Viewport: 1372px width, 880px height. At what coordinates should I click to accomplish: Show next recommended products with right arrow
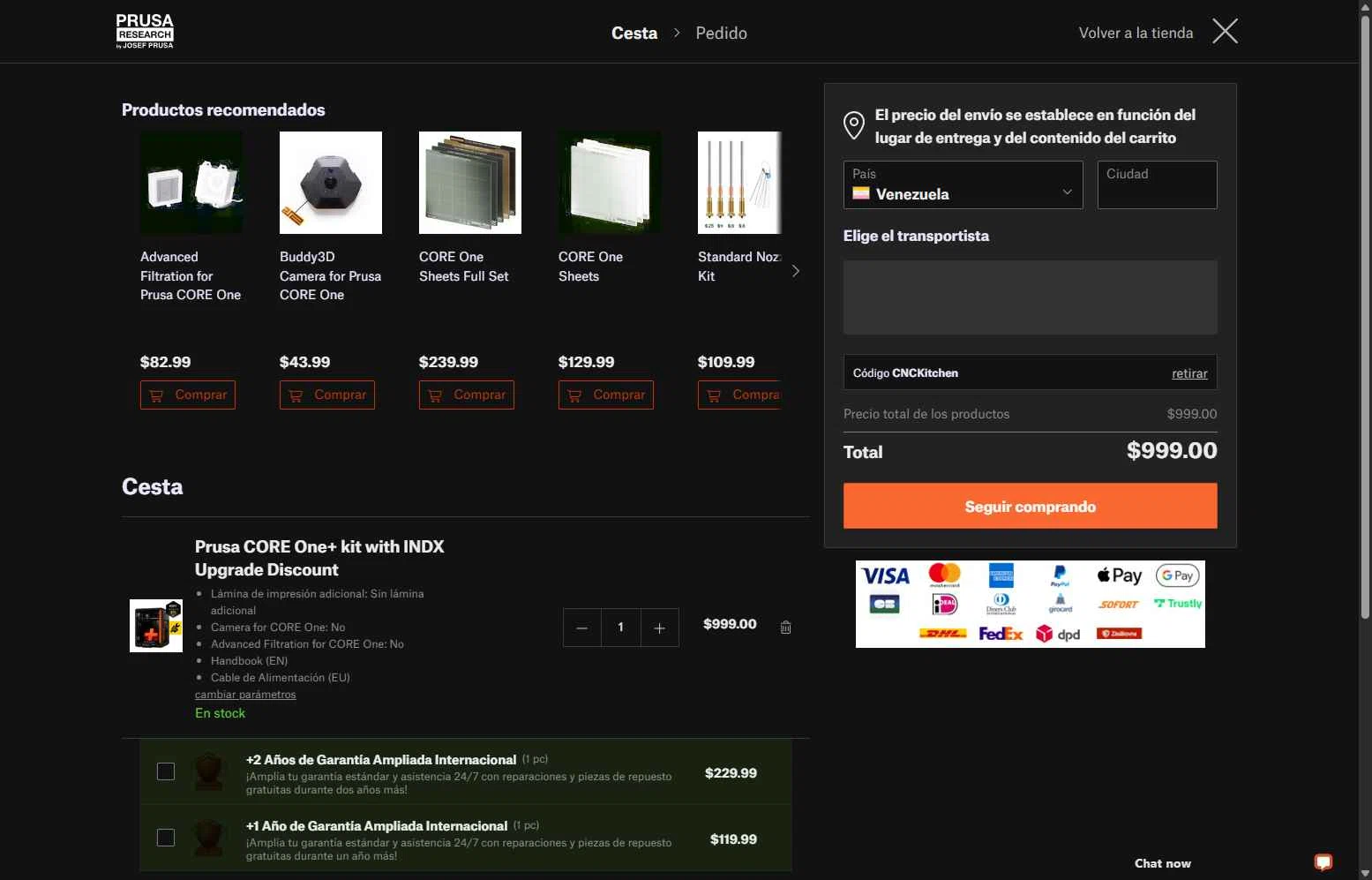[x=795, y=271]
